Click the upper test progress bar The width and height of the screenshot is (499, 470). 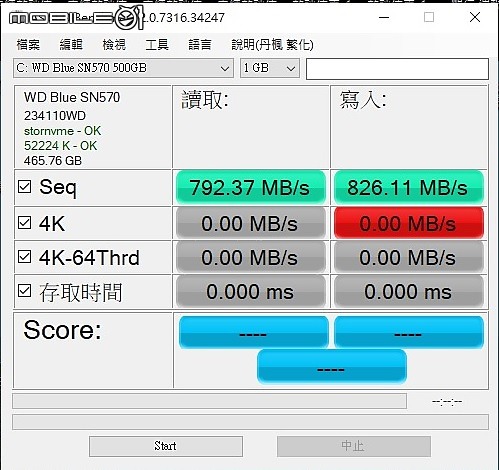tap(209, 401)
